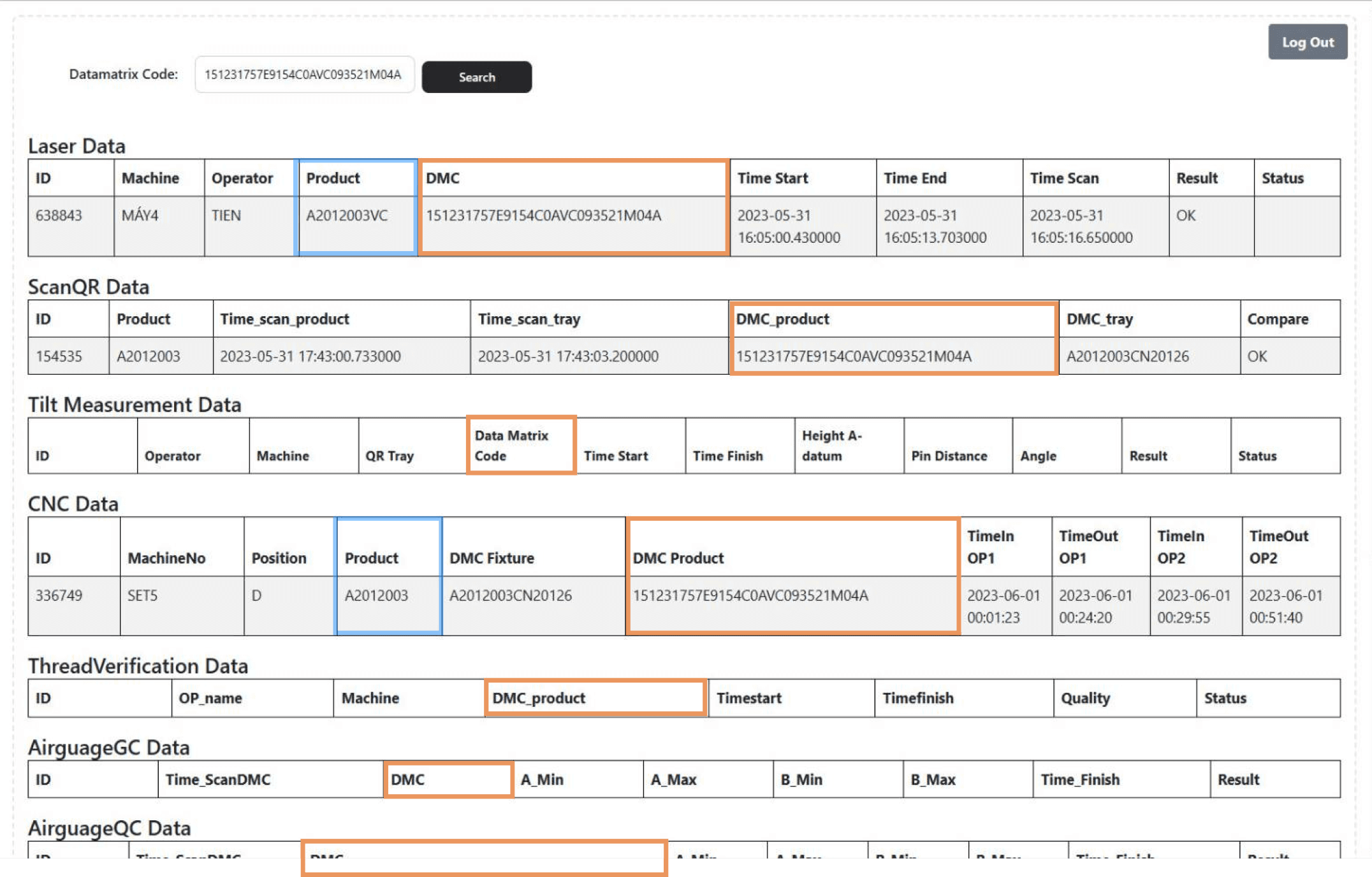Click DMC_product header in ScanQR Data
The height and width of the screenshot is (877, 1372).
pos(782,319)
